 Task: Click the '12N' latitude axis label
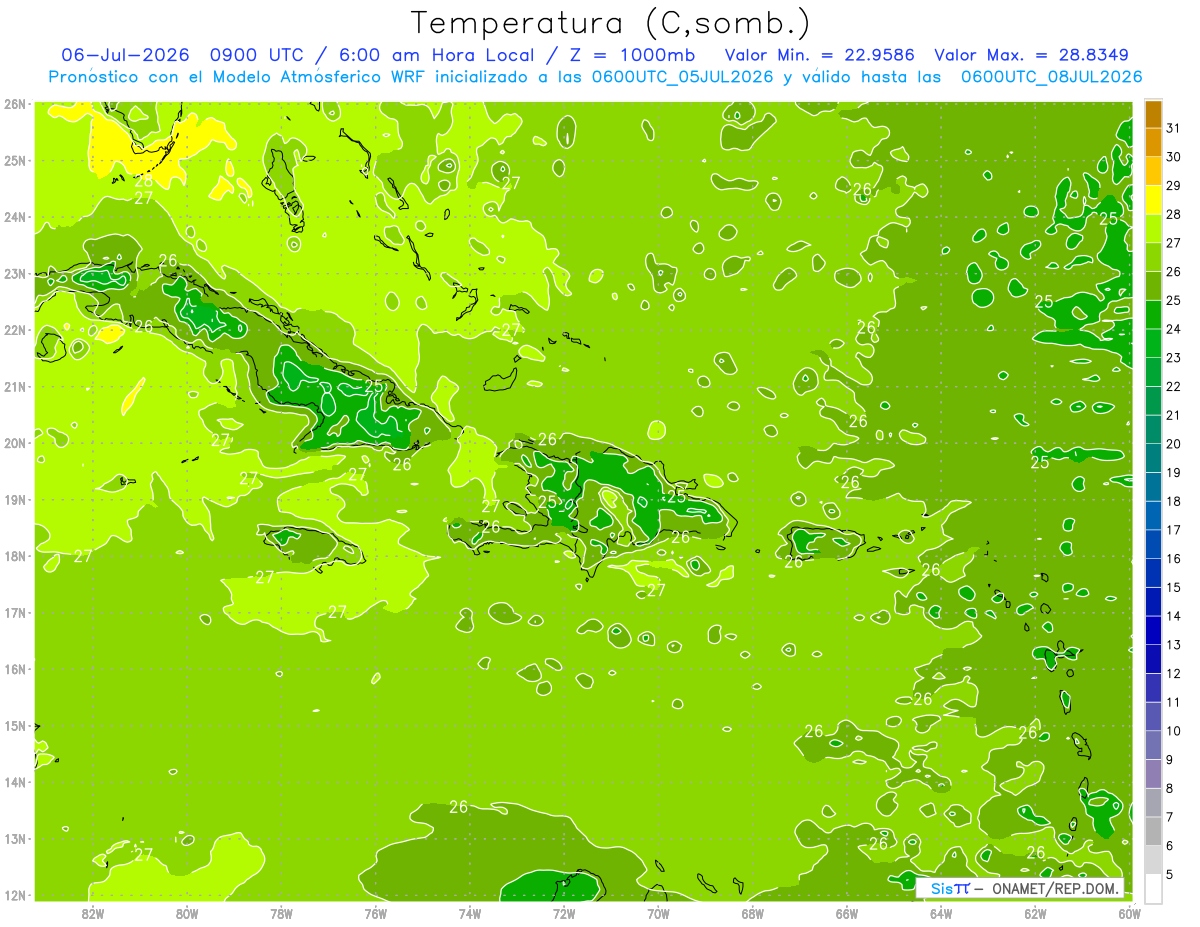click(14, 894)
